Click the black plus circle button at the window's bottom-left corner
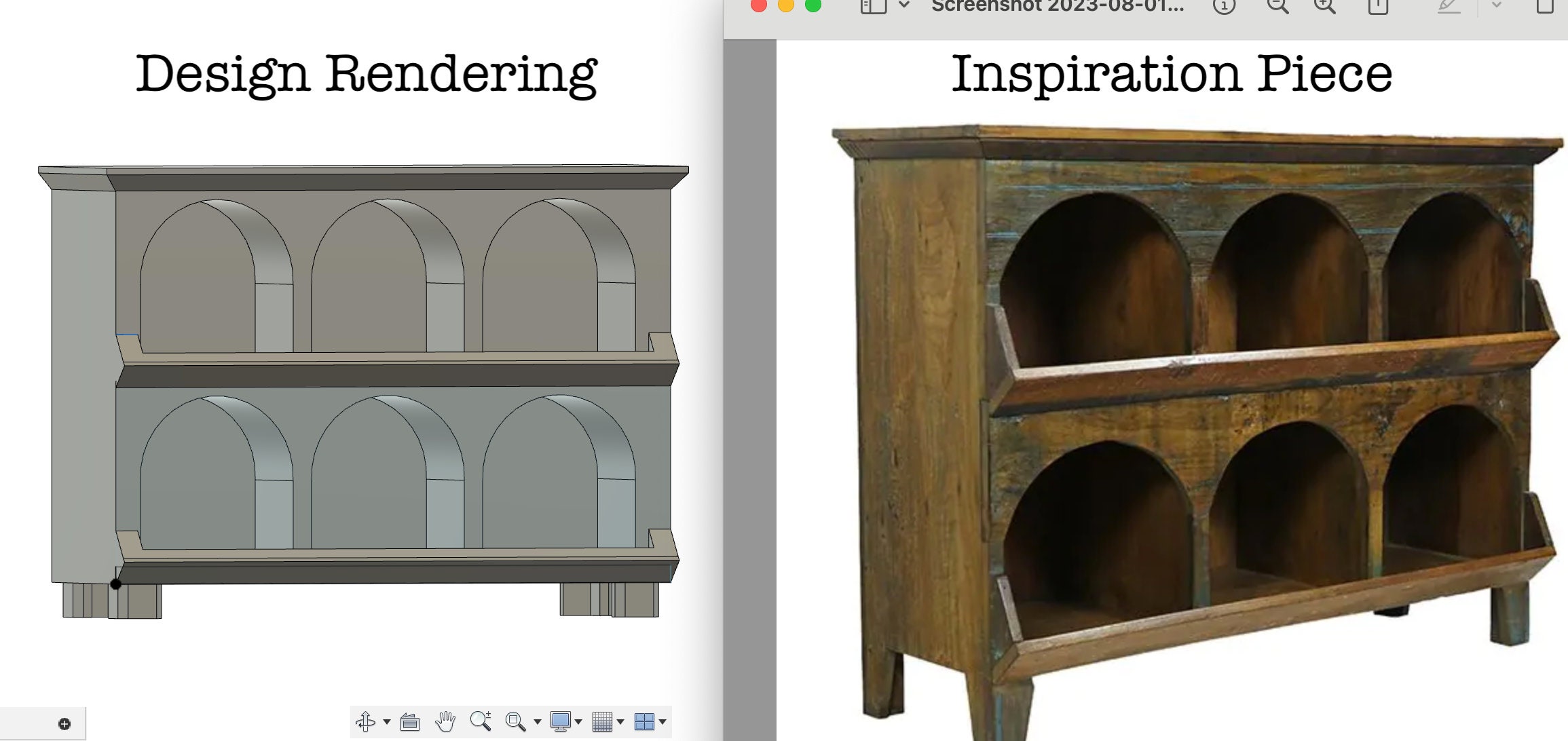Viewport: 1568px width, 741px height. [x=64, y=724]
